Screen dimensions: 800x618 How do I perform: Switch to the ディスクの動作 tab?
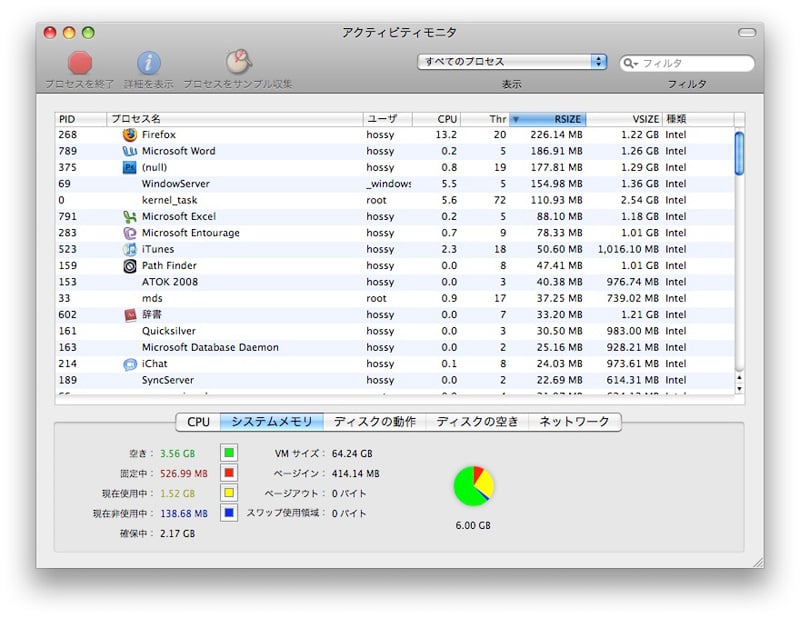374,422
